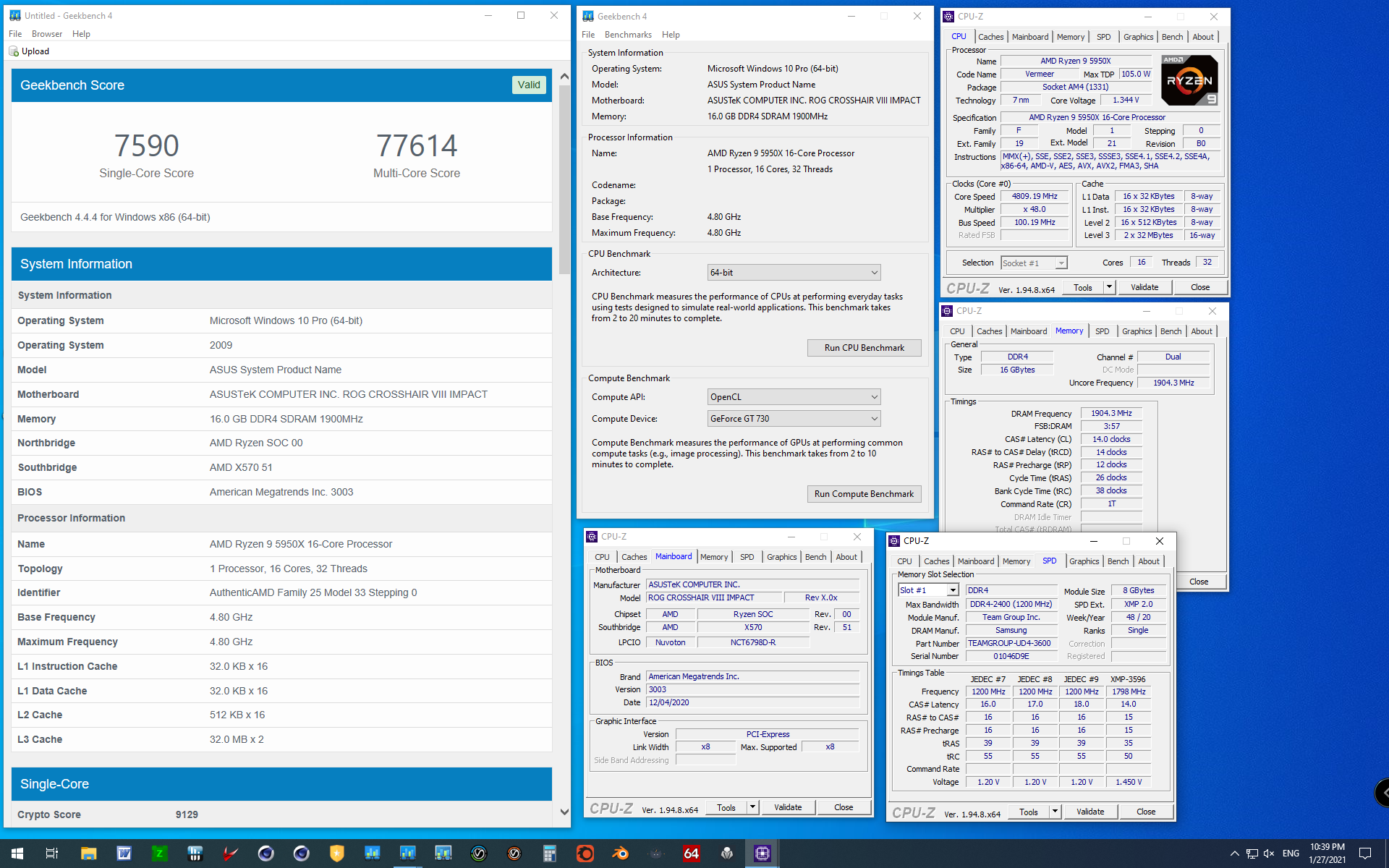Launch Microsoft Word from the taskbar

[124, 854]
